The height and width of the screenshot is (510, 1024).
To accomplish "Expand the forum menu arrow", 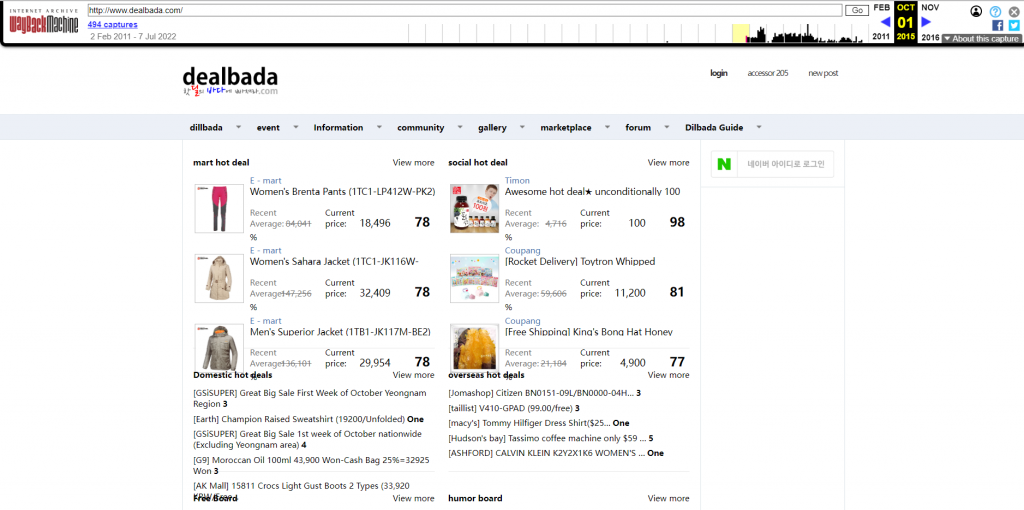I will point(667,127).
